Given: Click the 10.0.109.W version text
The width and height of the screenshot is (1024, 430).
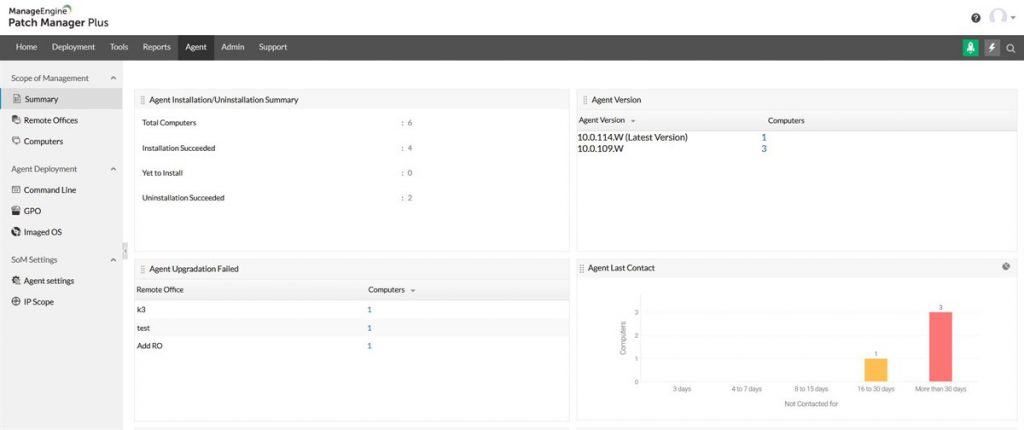Looking at the screenshot, I should [x=601, y=148].
